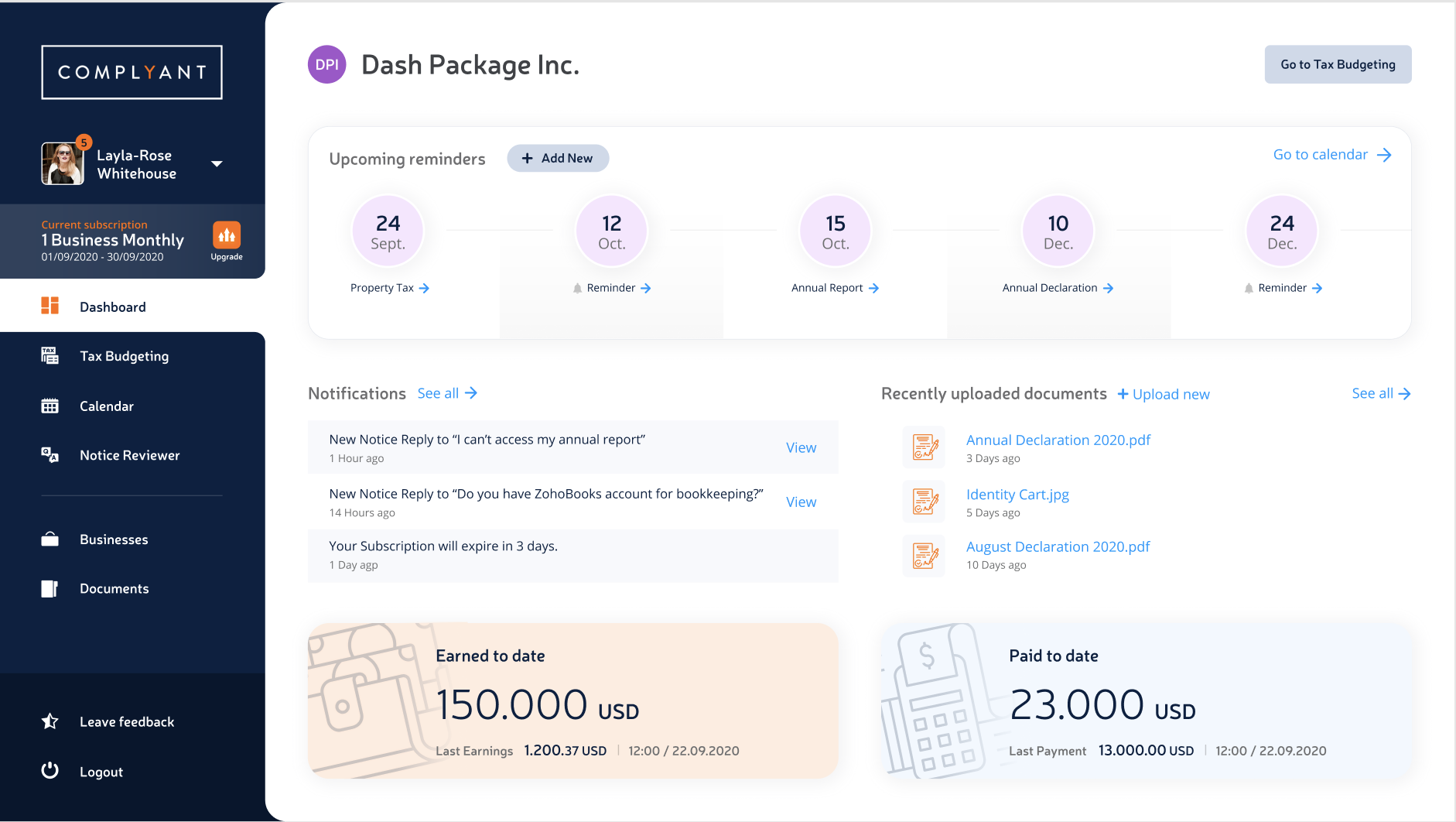This screenshot has height=822, width=1456.
Task: Follow the Go to calendar link
Action: (x=1331, y=155)
